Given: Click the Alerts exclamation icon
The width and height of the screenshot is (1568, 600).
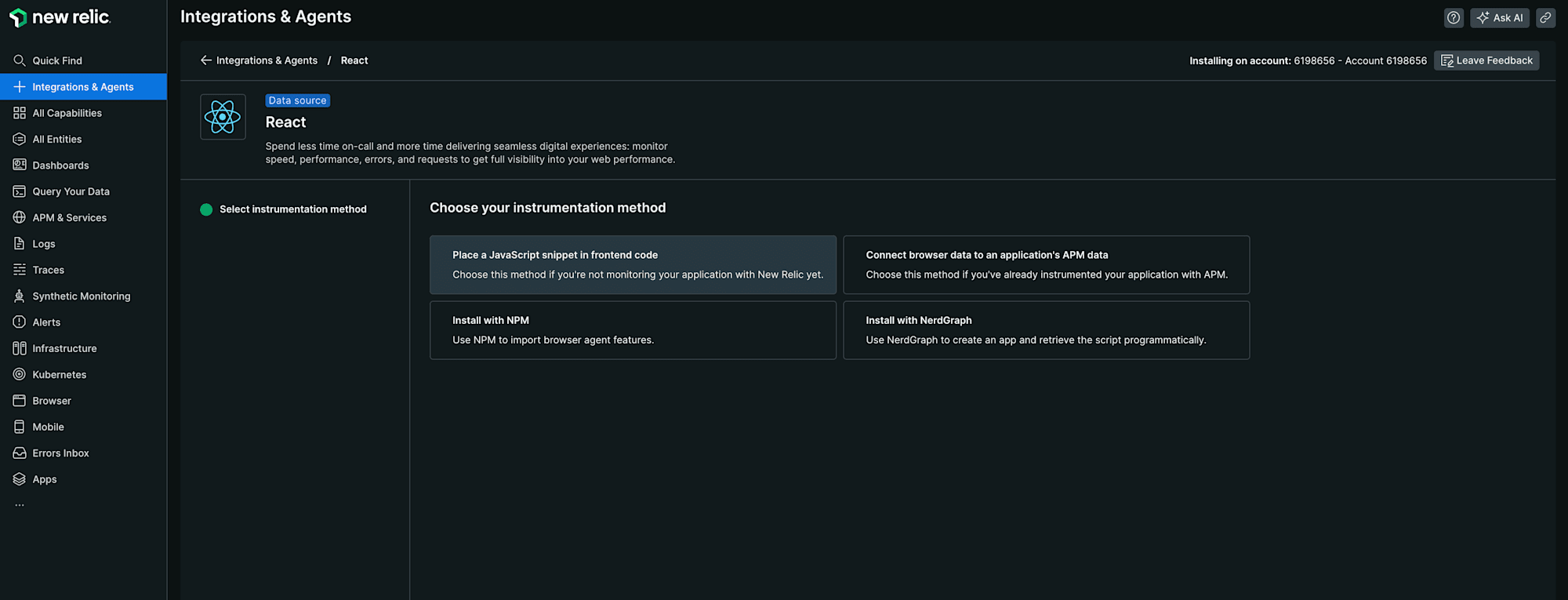Looking at the screenshot, I should pos(20,322).
